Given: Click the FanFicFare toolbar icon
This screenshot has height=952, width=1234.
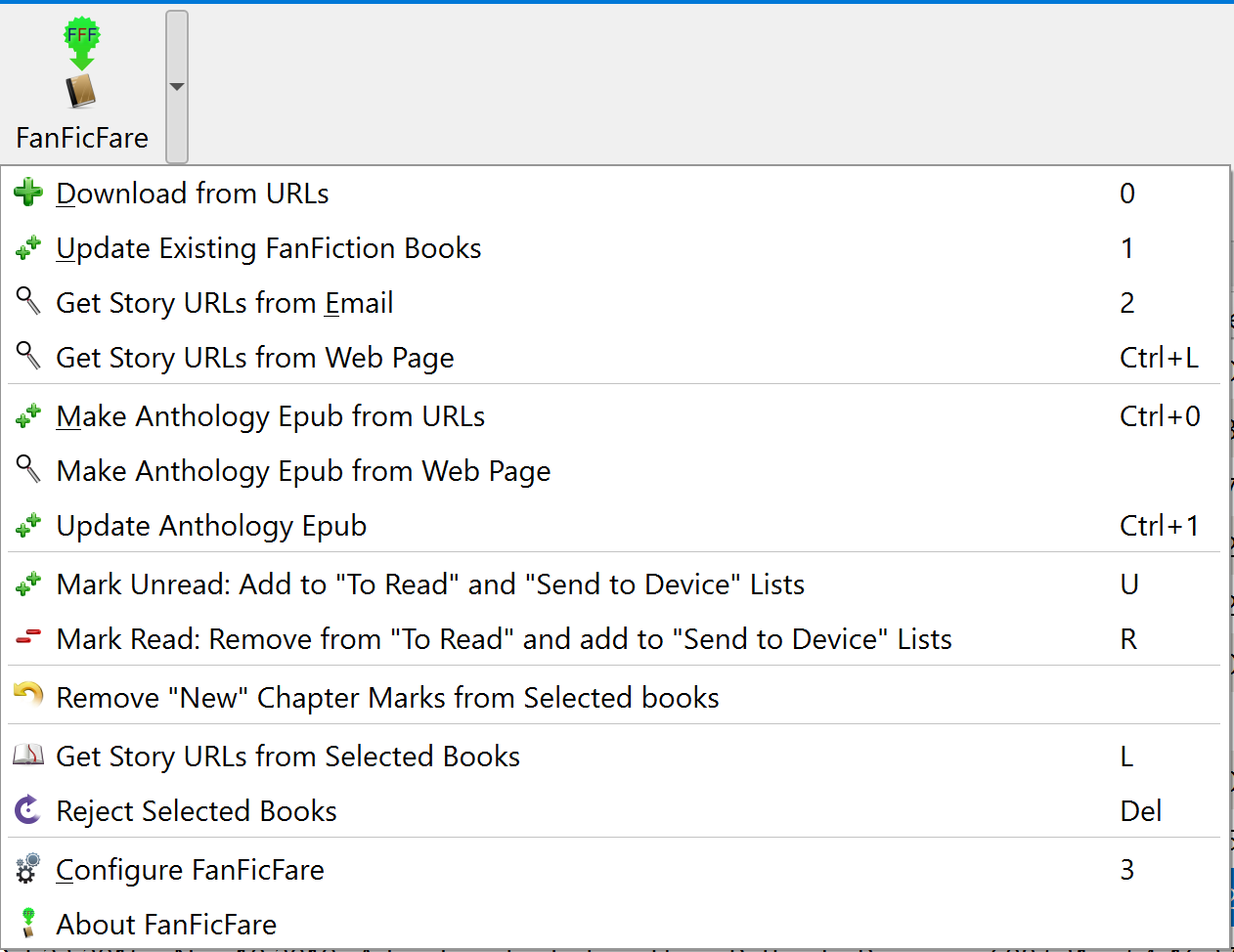Looking at the screenshot, I should click(81, 65).
